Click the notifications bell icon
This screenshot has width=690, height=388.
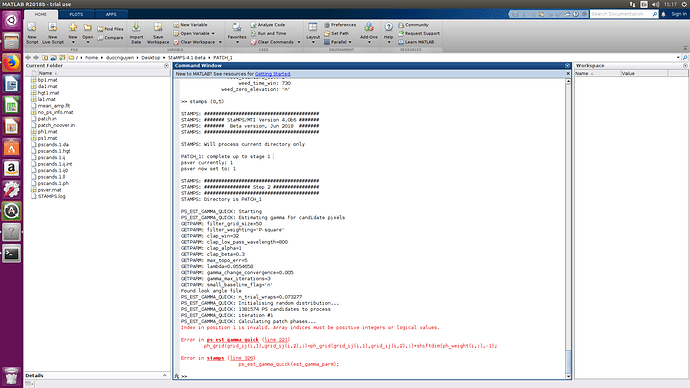tap(664, 14)
